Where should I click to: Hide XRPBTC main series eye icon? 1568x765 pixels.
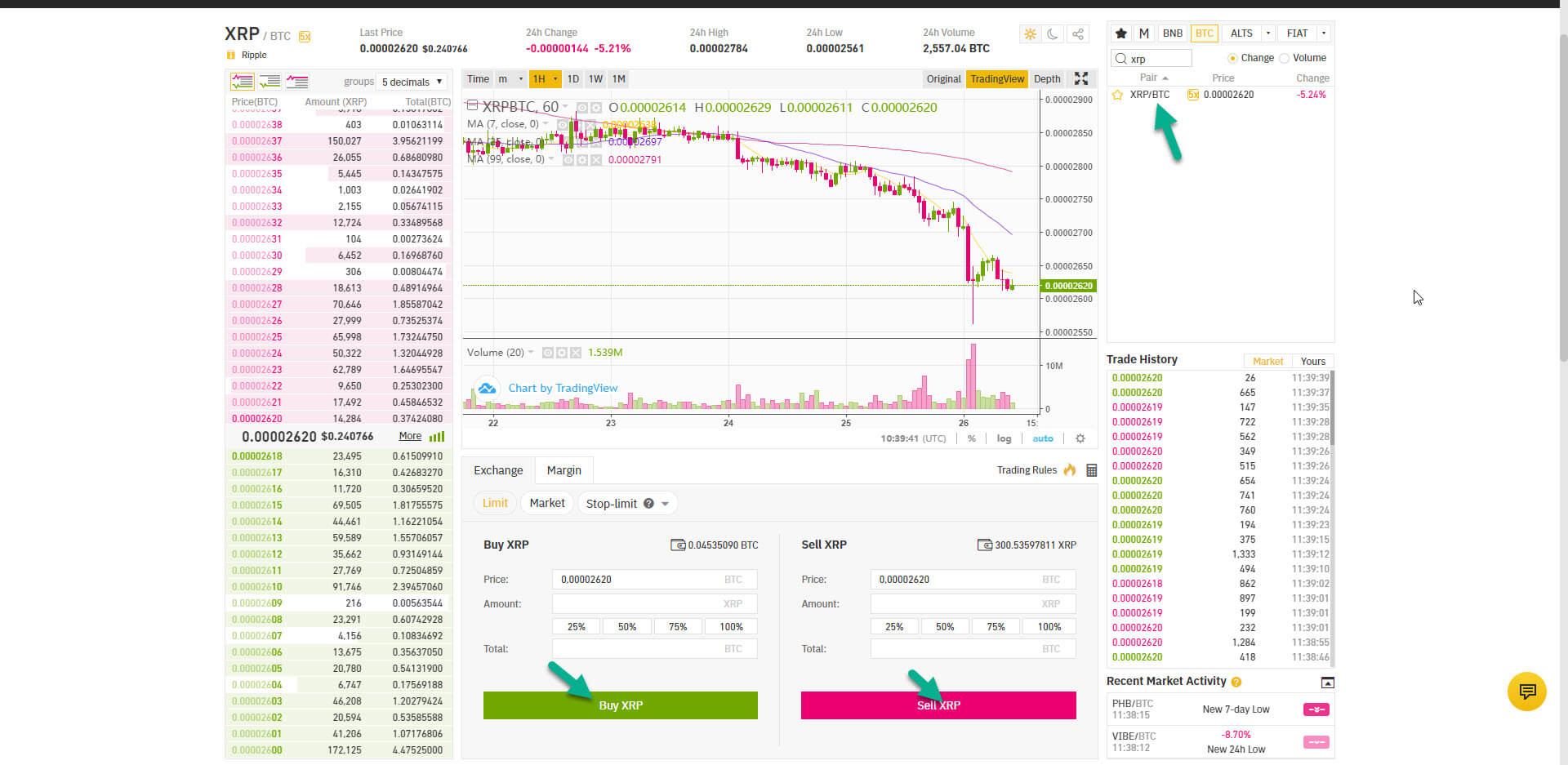pos(582,108)
